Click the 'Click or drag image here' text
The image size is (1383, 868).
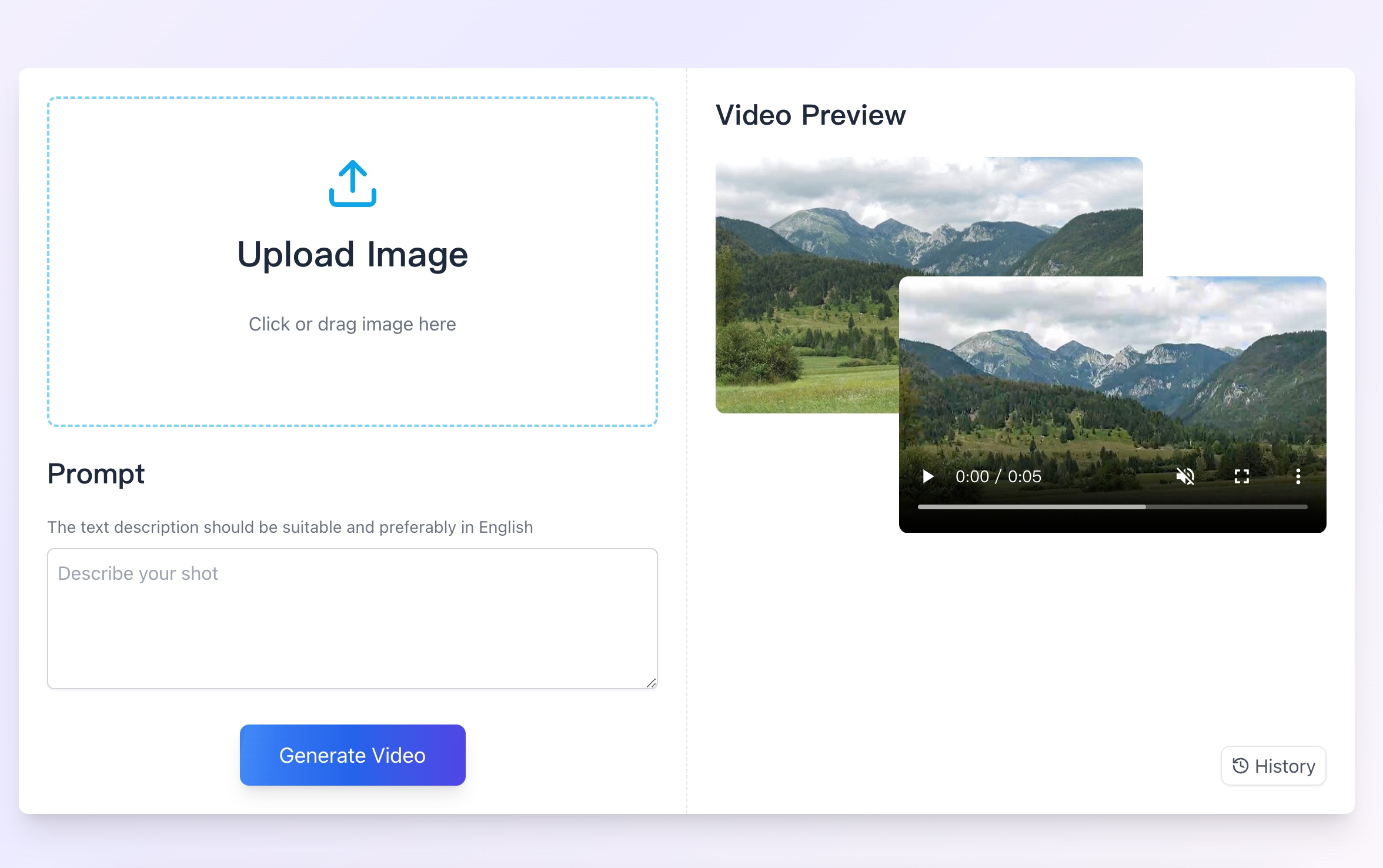point(352,324)
